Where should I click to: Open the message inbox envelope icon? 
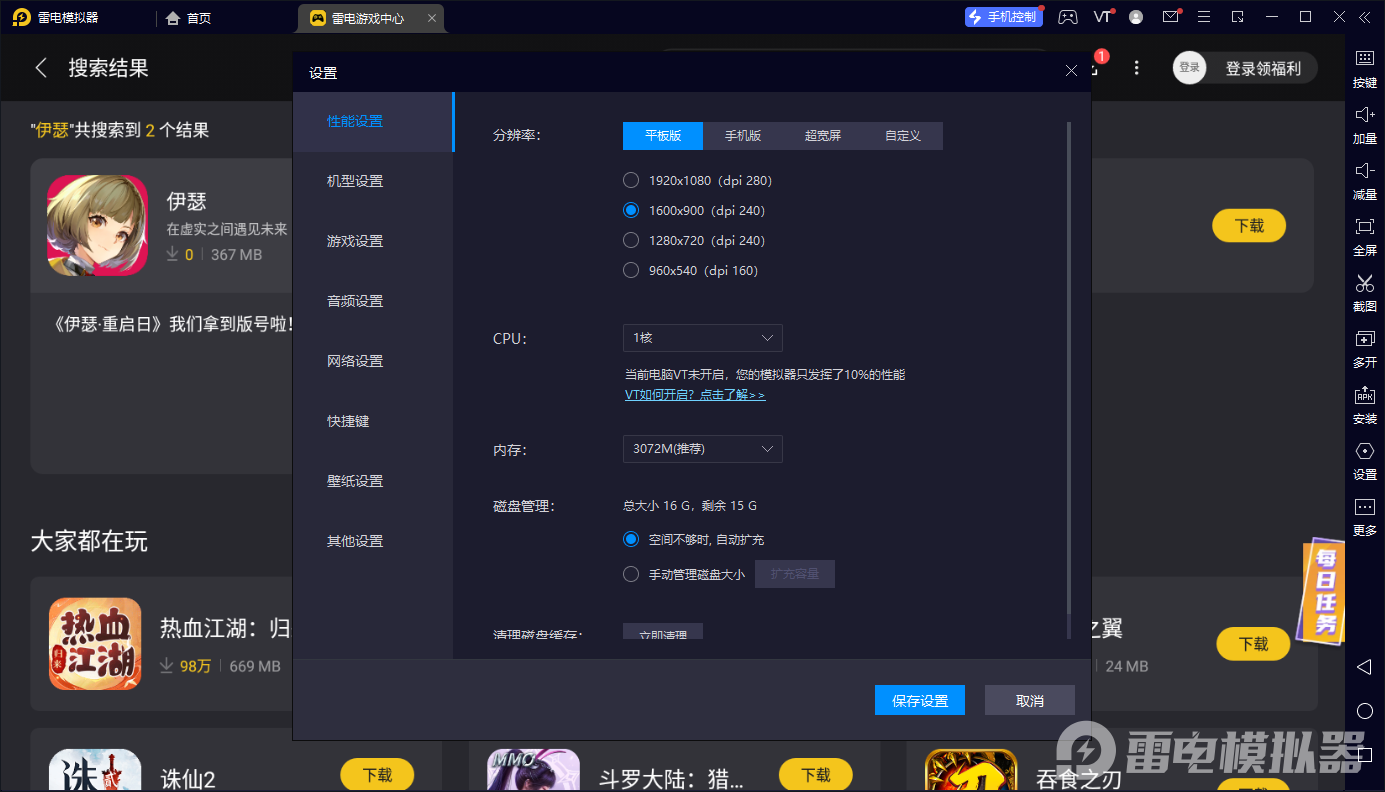tap(1170, 17)
